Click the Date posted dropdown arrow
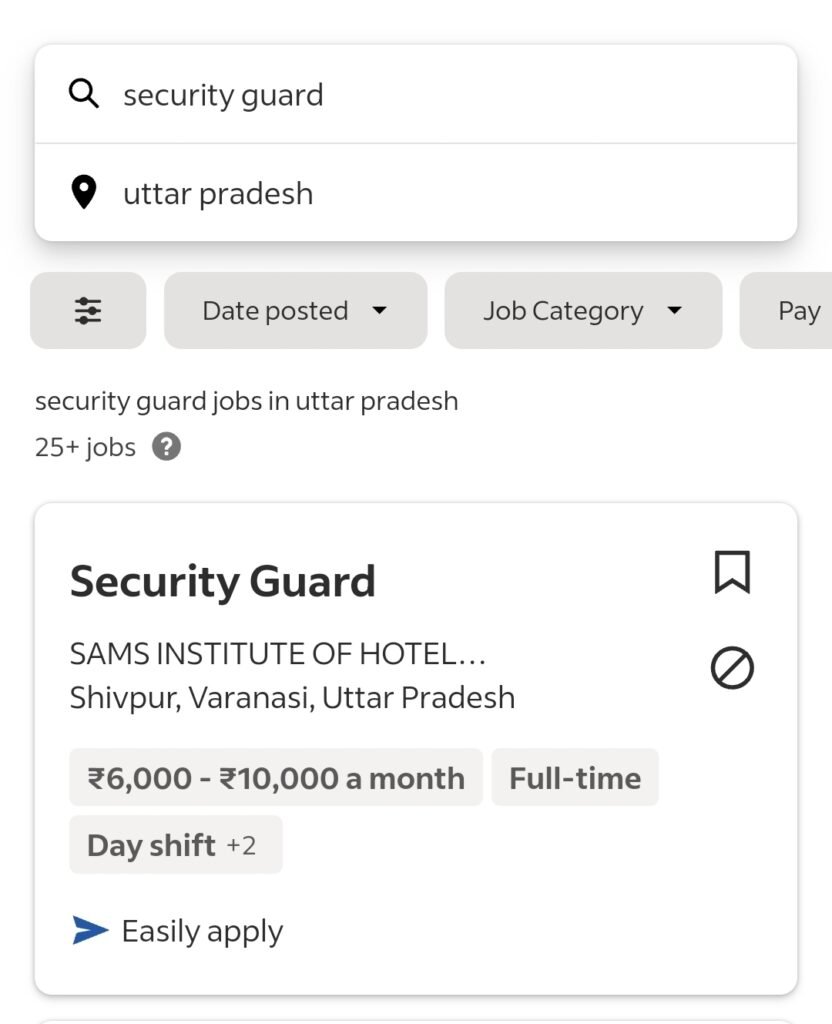Viewport: 832px width, 1024px height. (379, 311)
